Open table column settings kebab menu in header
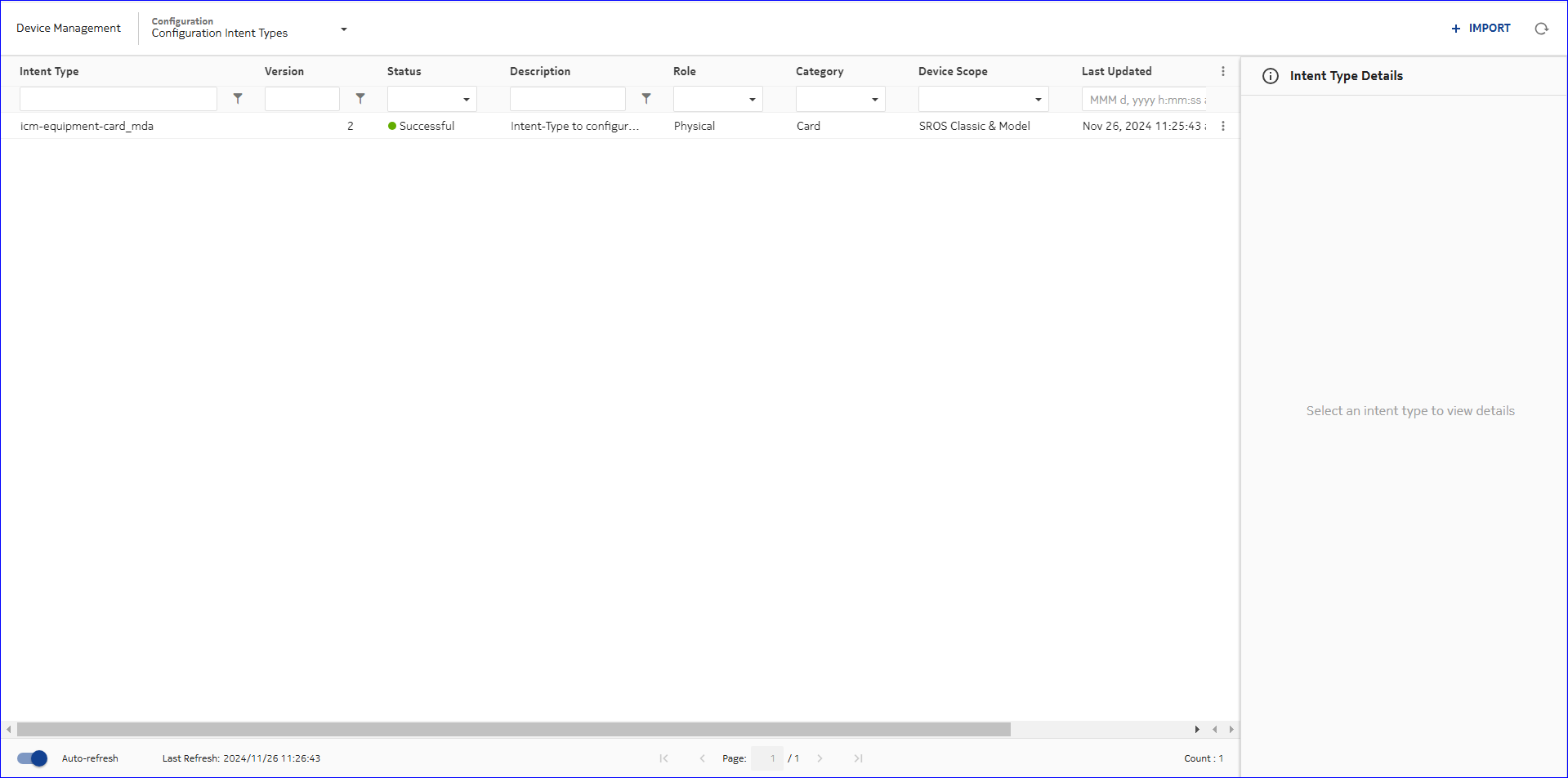Image resolution: width=1568 pixels, height=778 pixels. point(1223,72)
